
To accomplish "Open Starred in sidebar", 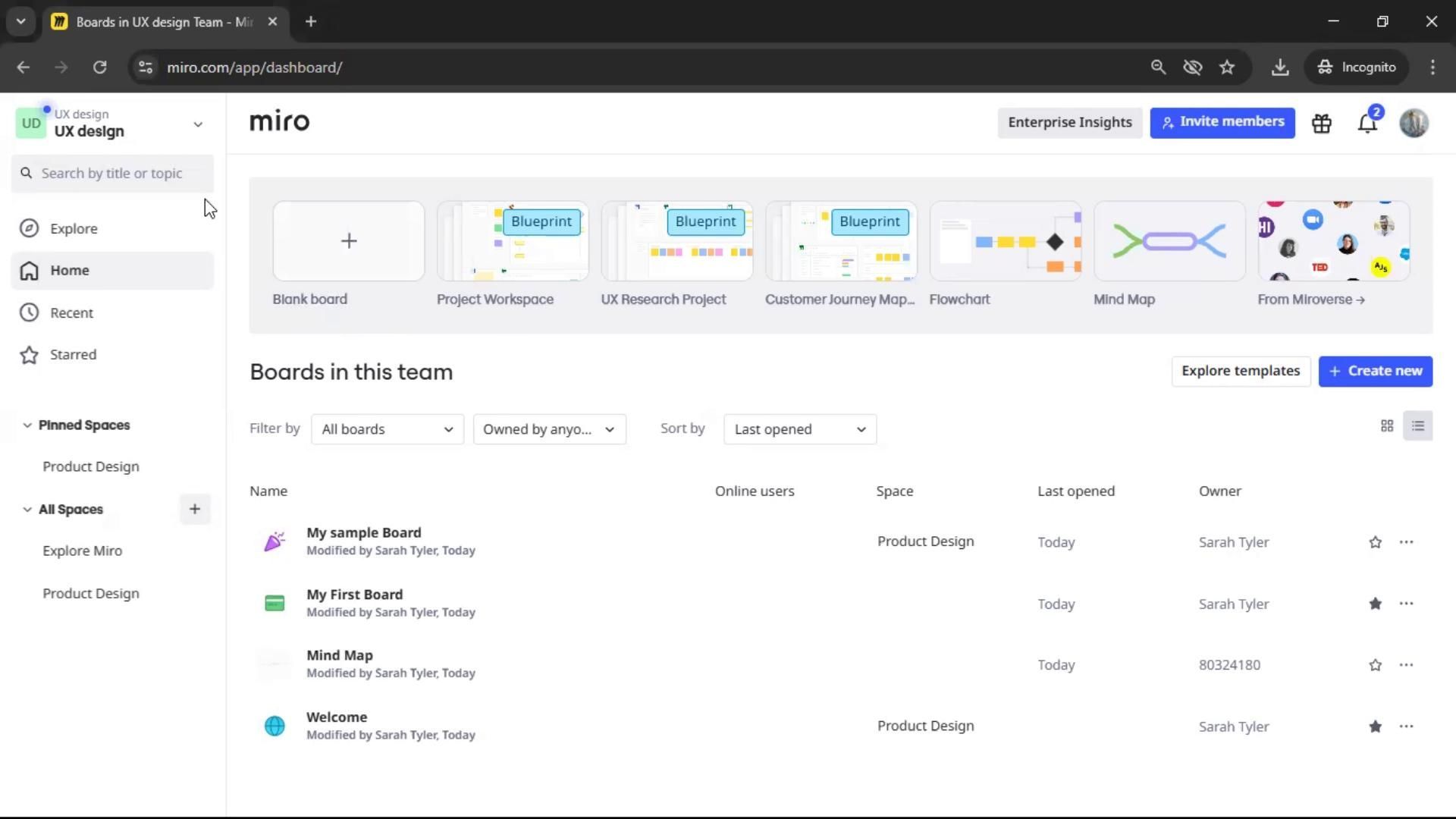I will click(73, 355).
